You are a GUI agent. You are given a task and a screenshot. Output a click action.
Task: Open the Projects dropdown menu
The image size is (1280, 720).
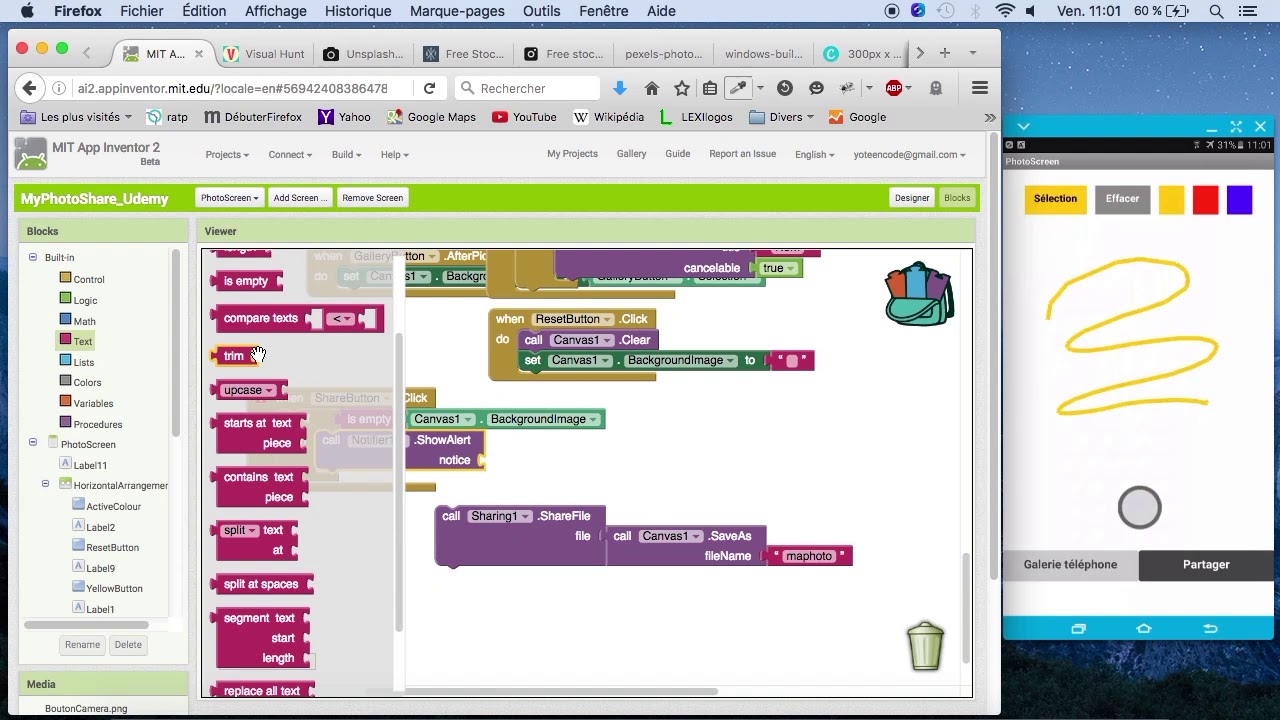tap(227, 154)
